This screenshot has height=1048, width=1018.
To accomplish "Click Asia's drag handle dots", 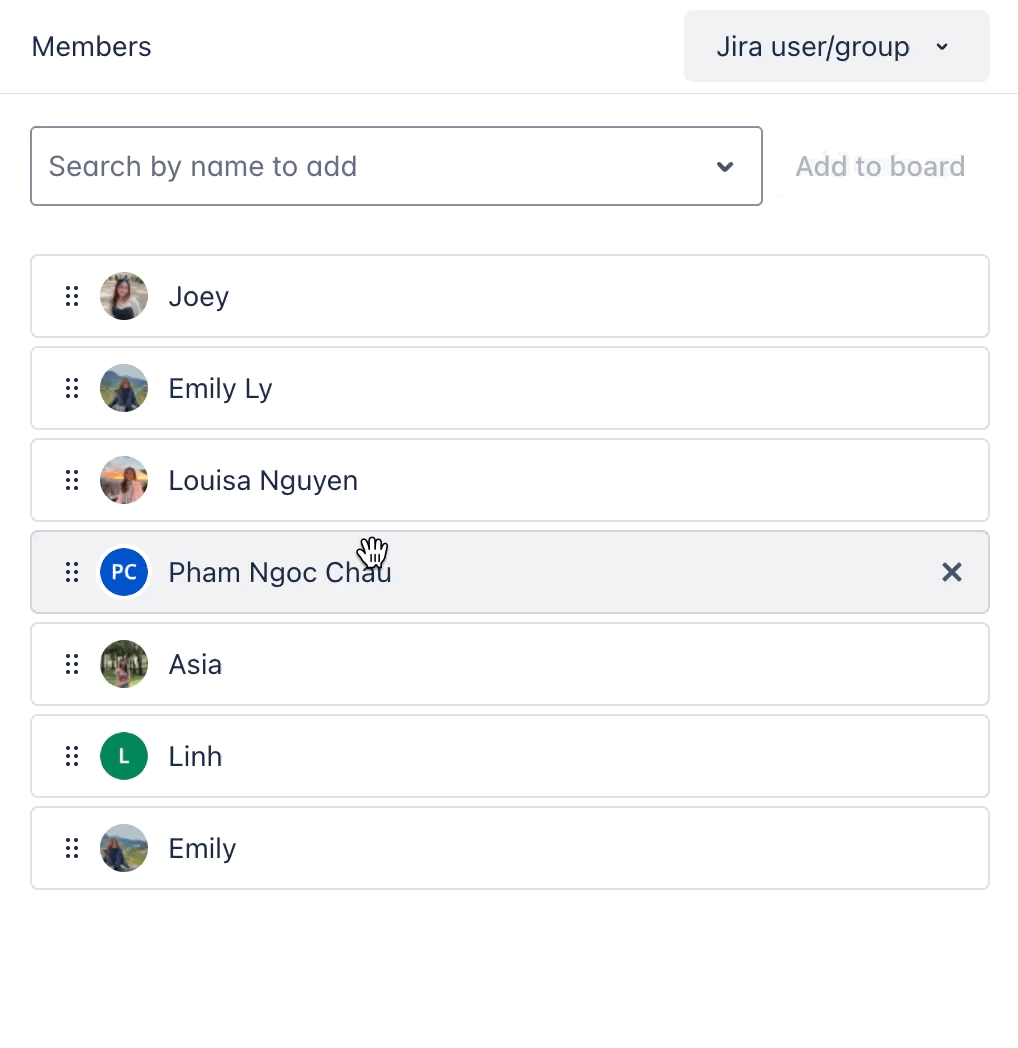I will (71, 664).
